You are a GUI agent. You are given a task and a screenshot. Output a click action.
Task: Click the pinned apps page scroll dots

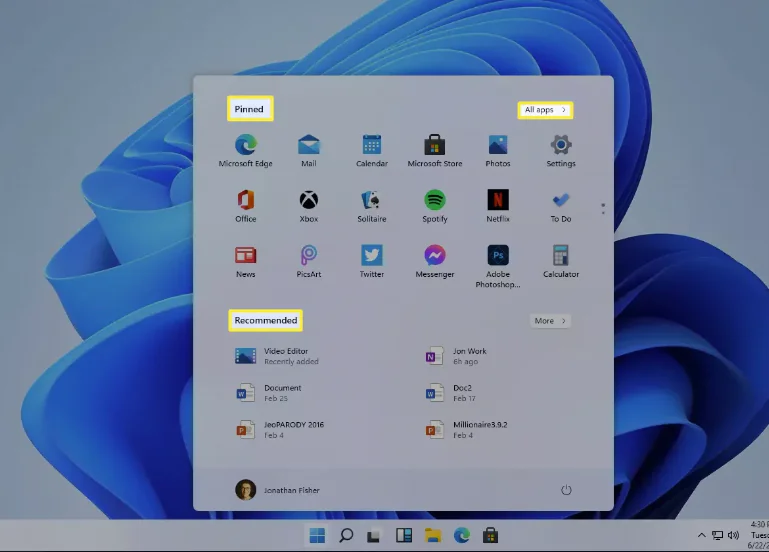coord(602,209)
